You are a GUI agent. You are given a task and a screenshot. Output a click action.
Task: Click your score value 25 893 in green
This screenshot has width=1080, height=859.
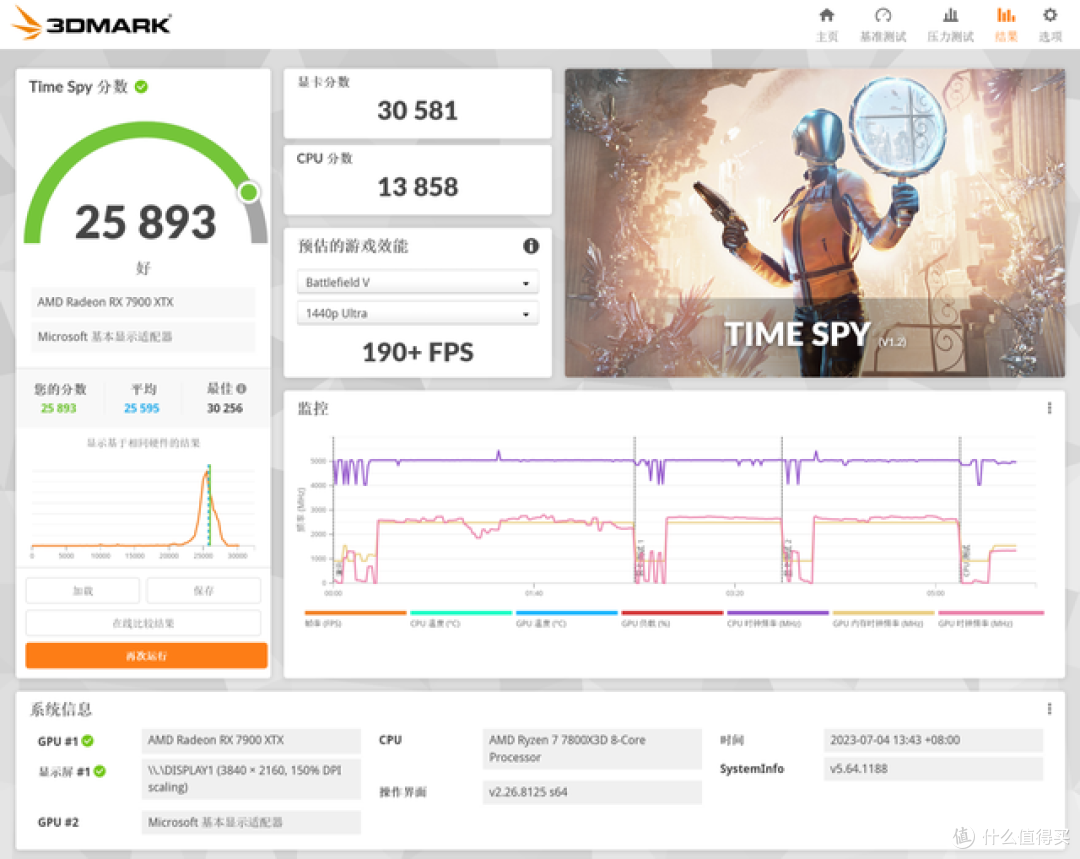[59, 408]
